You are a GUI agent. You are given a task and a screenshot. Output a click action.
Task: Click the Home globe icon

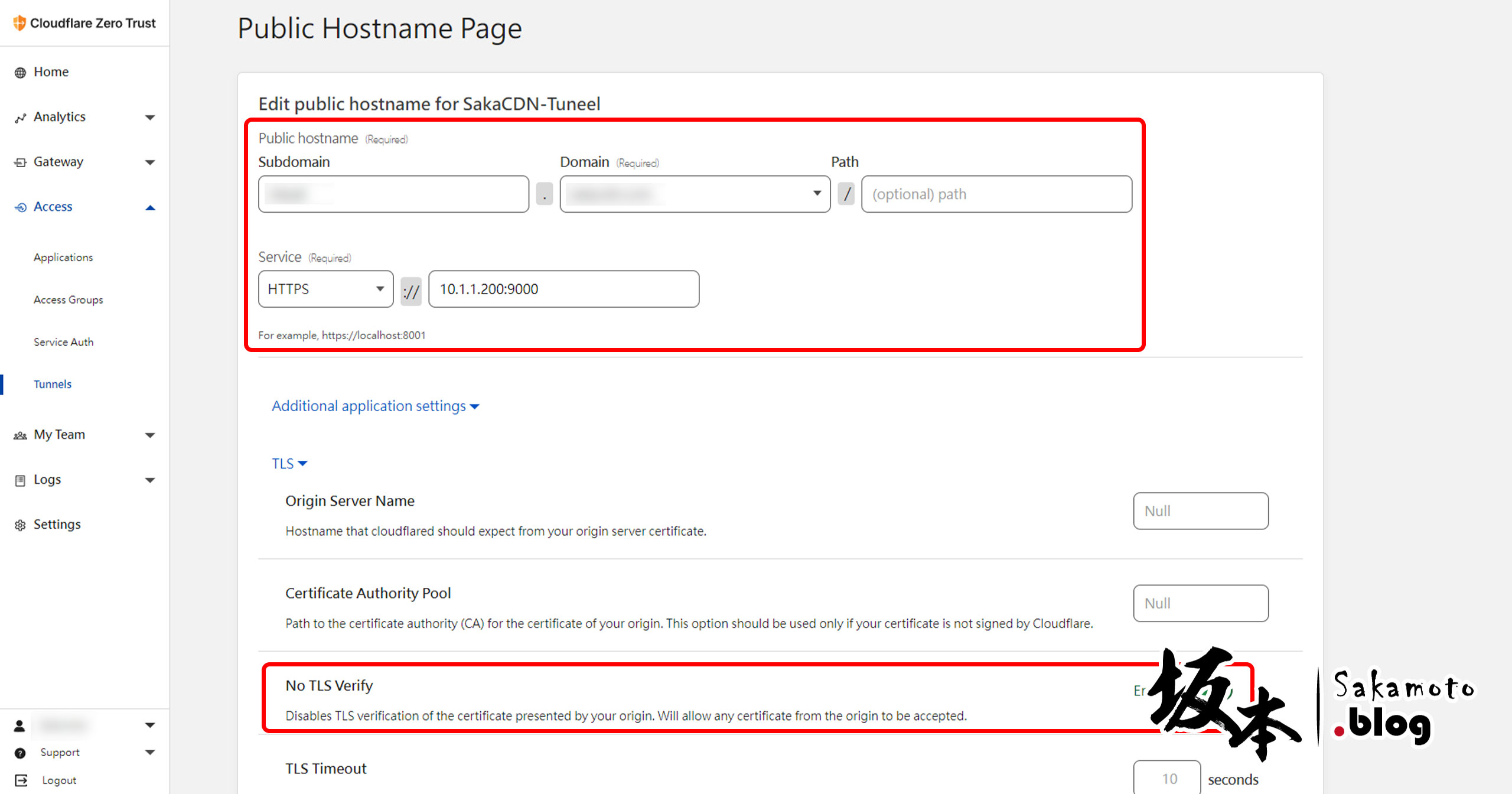point(20,73)
